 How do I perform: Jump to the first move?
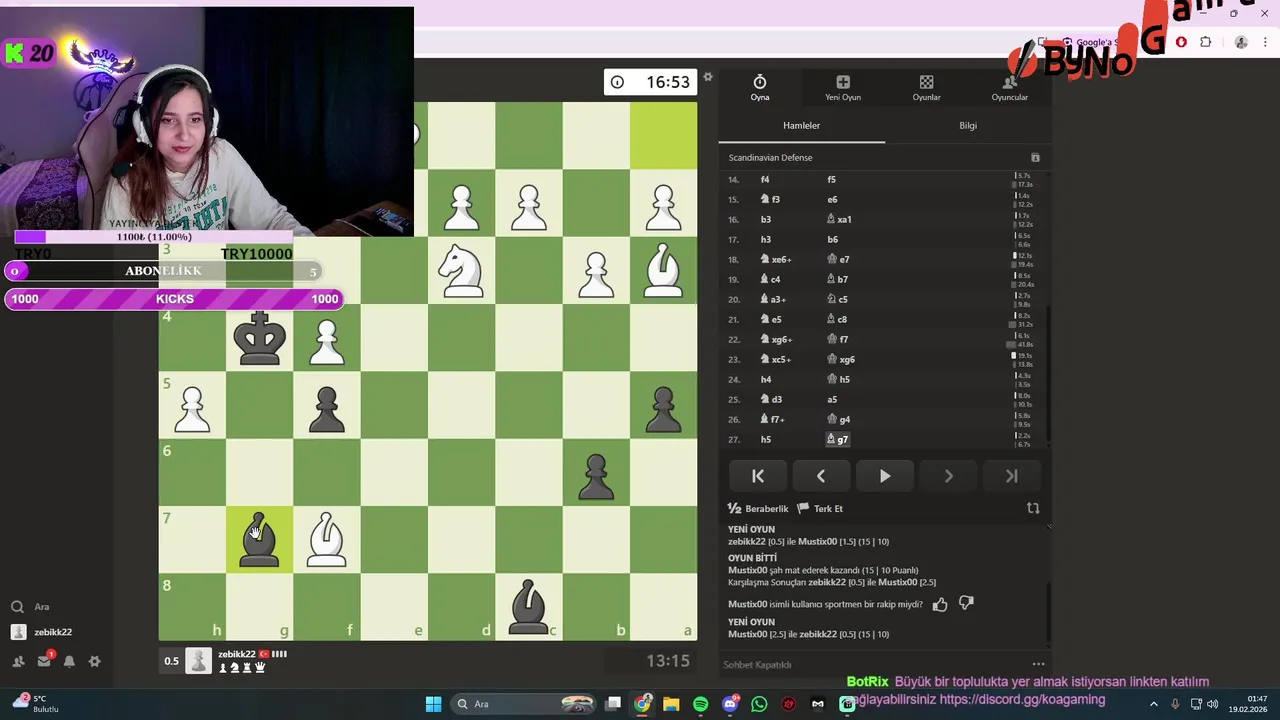tap(758, 477)
